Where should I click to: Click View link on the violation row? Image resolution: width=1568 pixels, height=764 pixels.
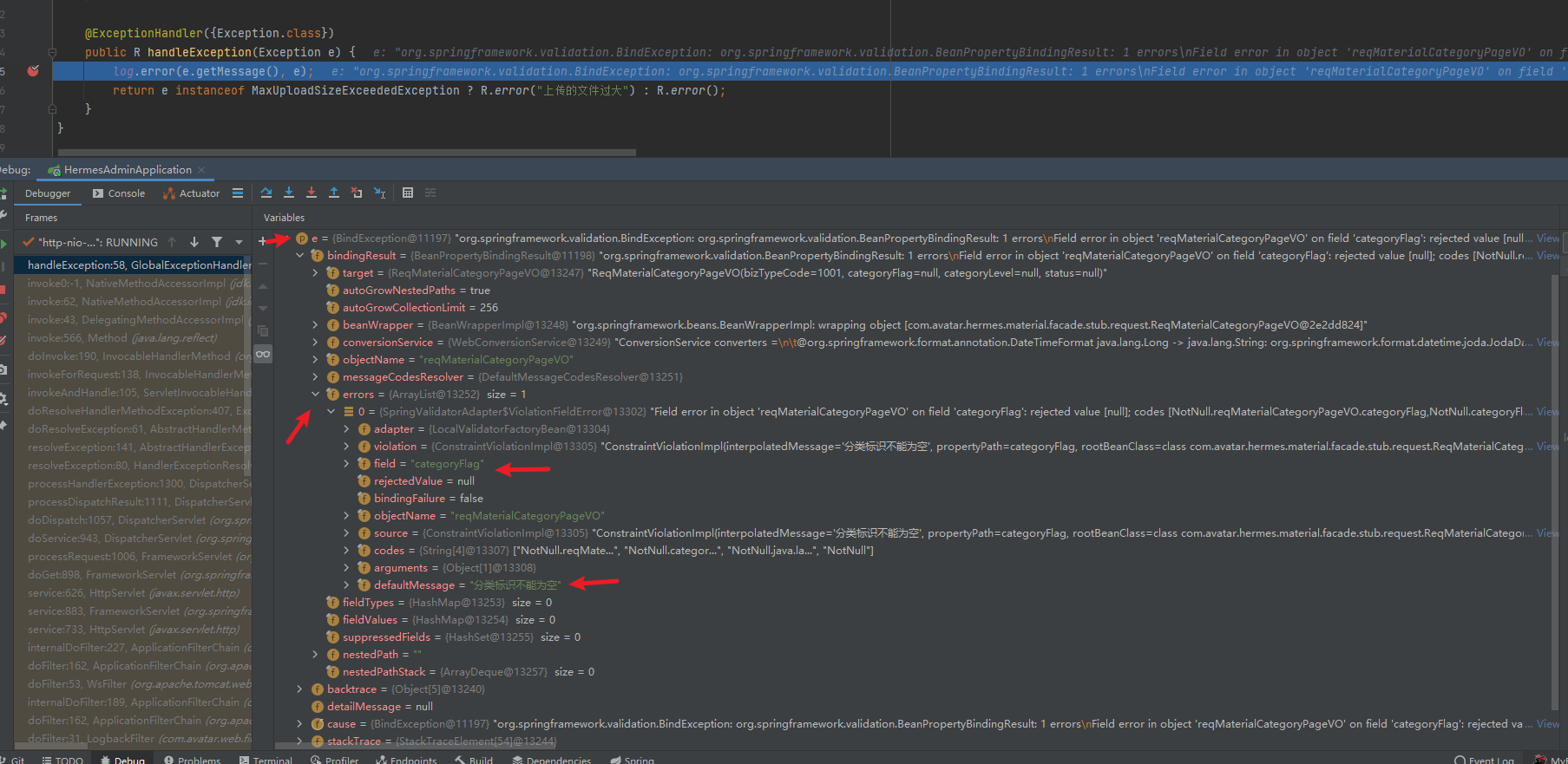[1547, 447]
